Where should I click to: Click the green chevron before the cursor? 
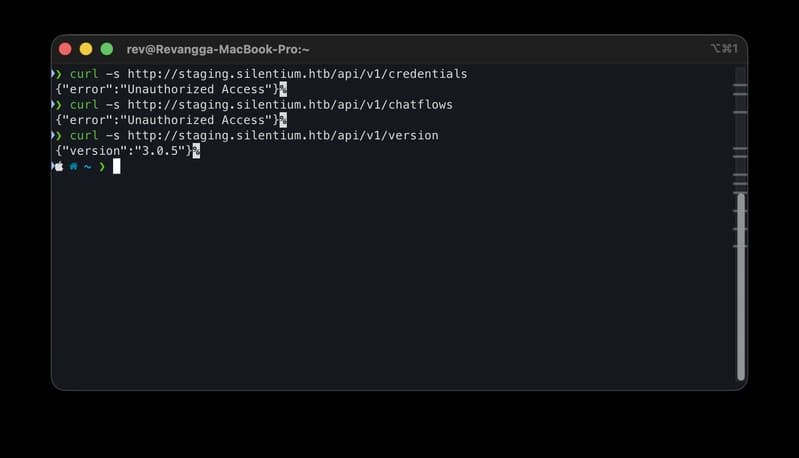pyautogui.click(x=102, y=167)
